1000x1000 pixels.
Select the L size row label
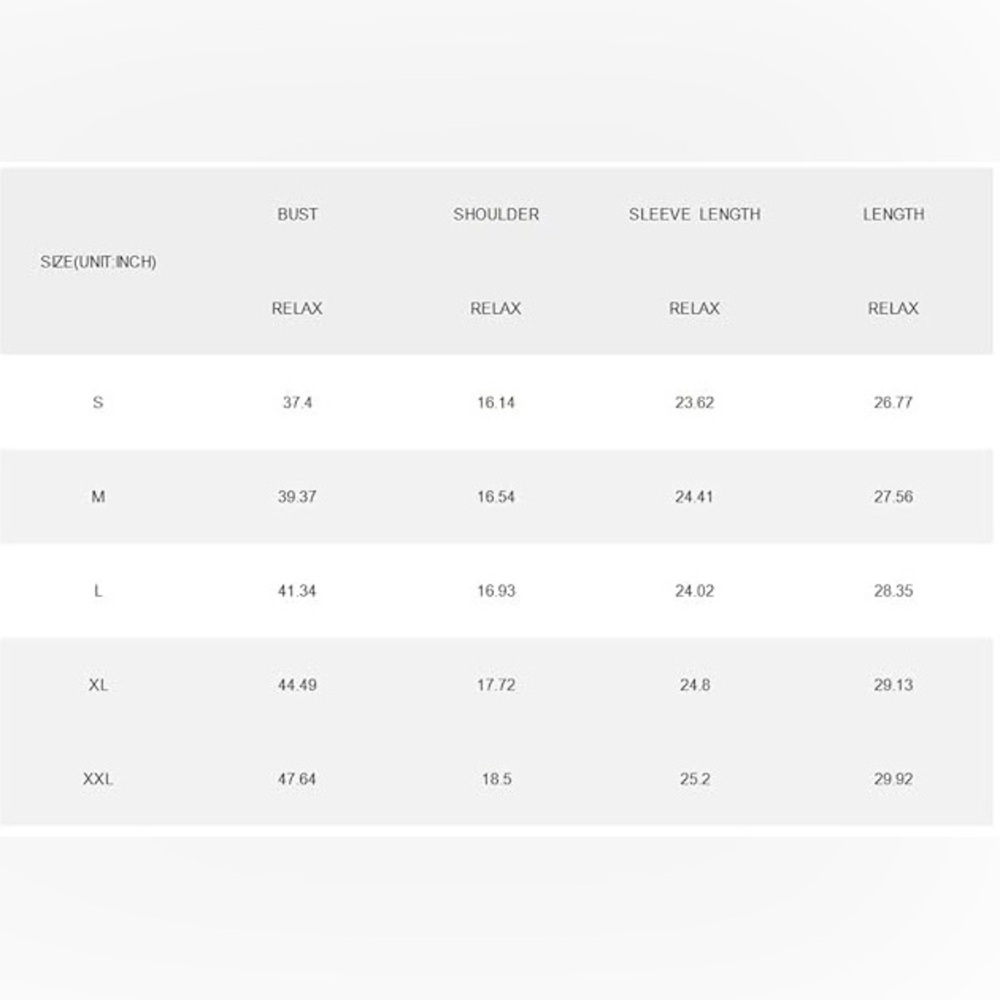(98, 591)
